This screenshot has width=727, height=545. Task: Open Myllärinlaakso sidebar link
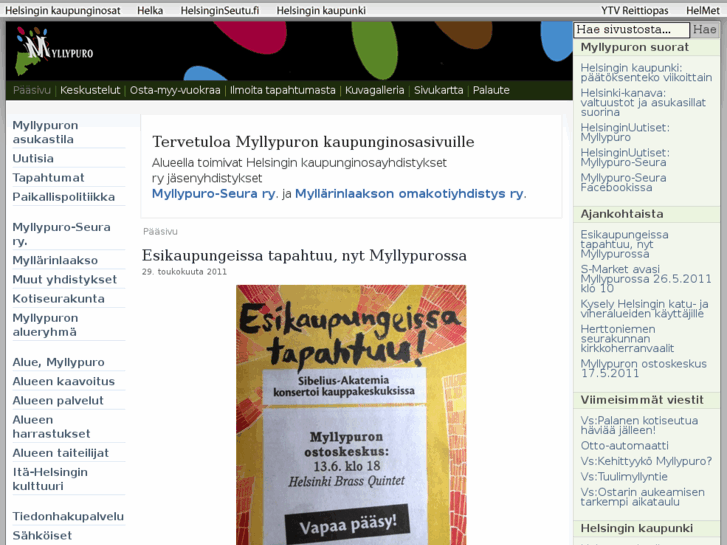55,260
